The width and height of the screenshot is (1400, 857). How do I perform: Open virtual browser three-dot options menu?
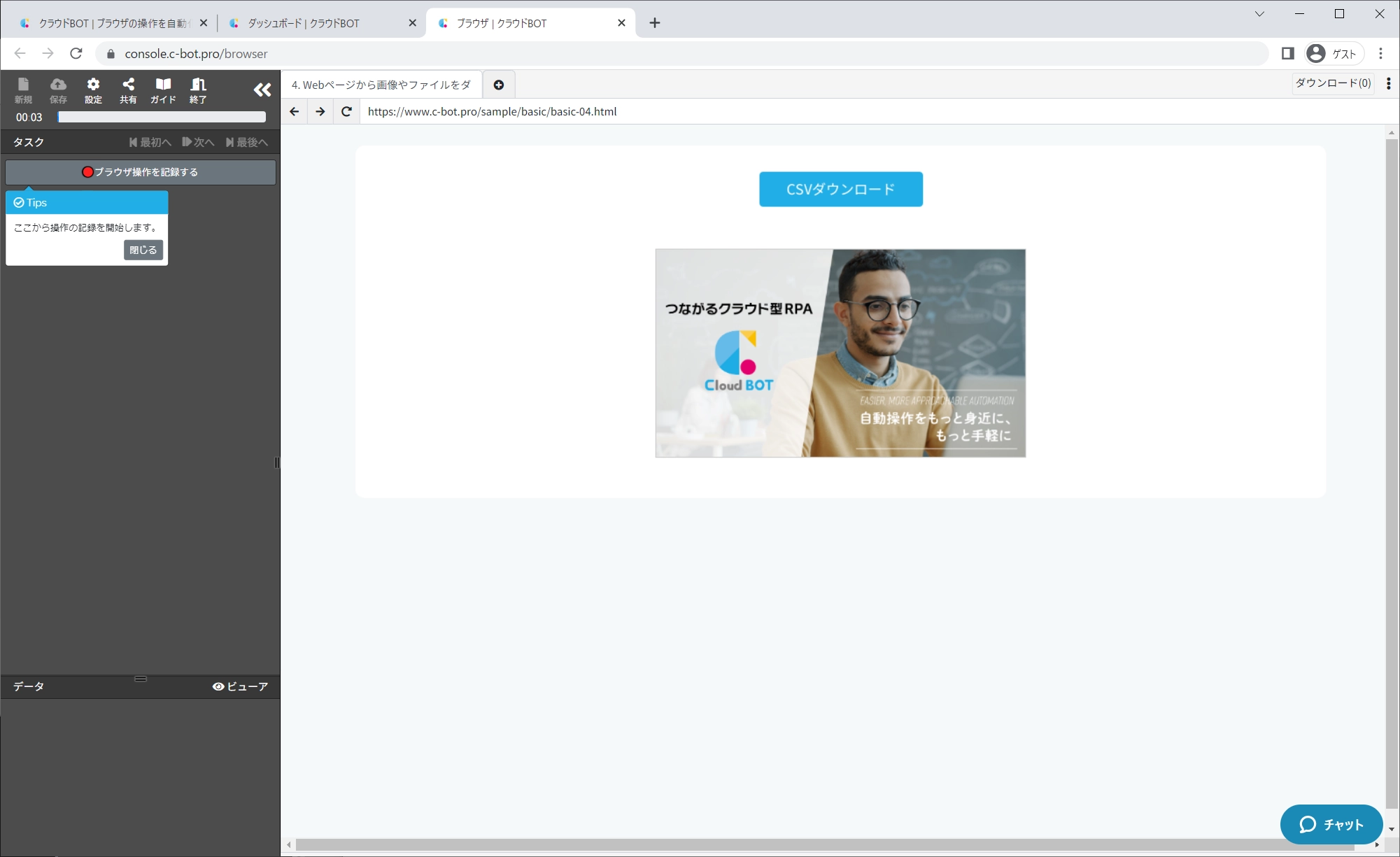click(x=1388, y=83)
